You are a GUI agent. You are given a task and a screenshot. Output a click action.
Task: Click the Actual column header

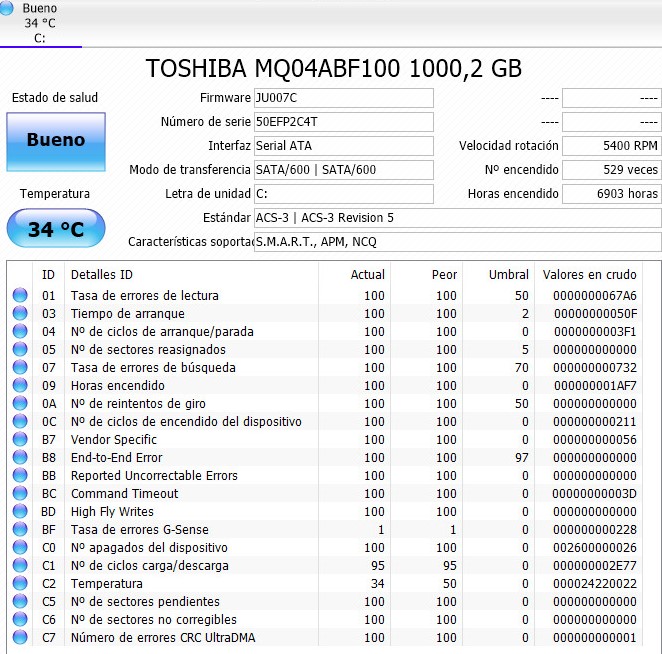pyautogui.click(x=355, y=274)
